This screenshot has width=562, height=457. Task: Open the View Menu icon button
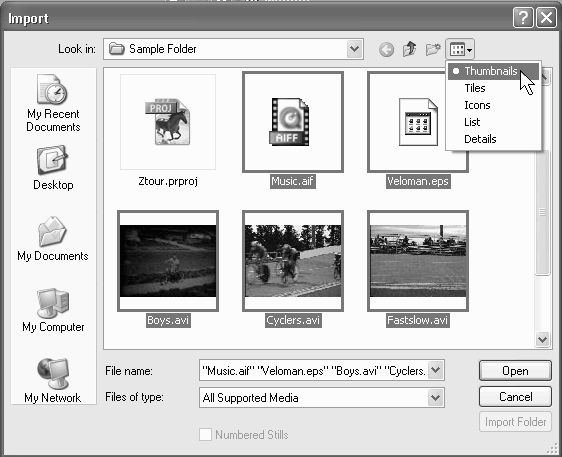(x=460, y=49)
